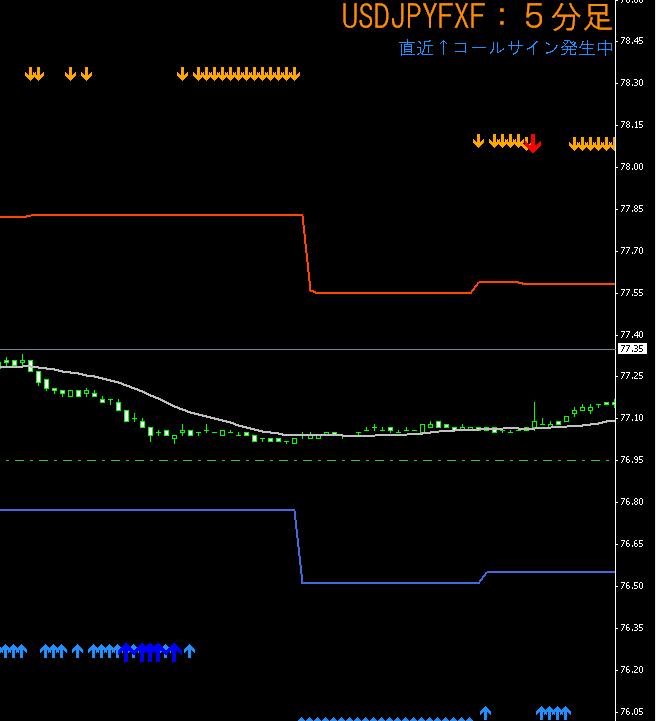656x721 pixels.
Task: Click the 77.85 price axis label
Action: point(632,209)
